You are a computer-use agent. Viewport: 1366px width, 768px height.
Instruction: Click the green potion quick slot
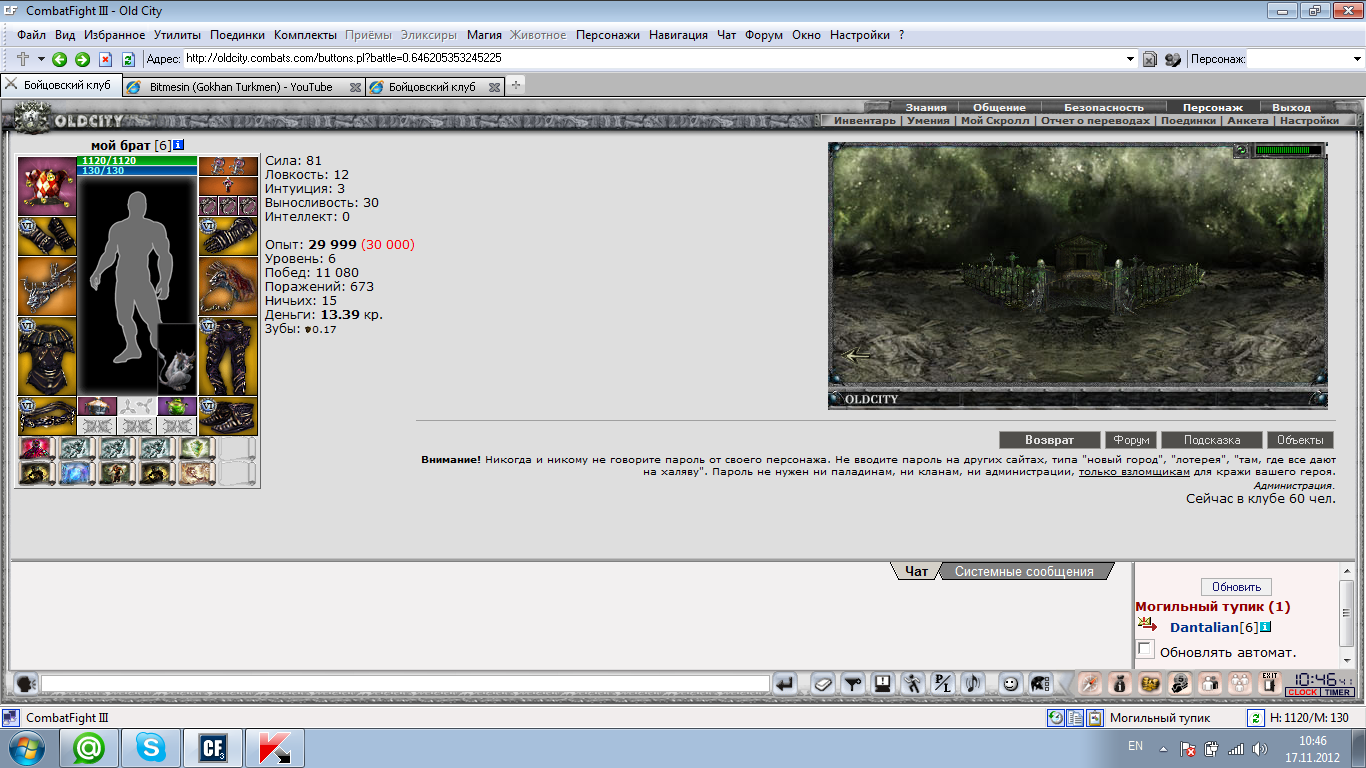(176, 406)
